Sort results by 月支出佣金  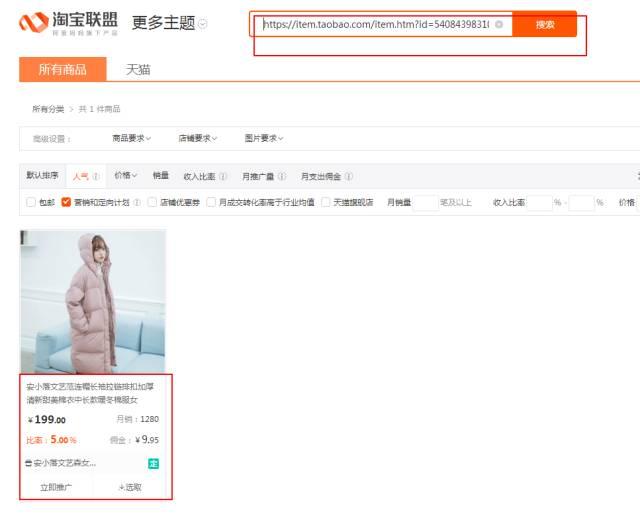(x=321, y=176)
